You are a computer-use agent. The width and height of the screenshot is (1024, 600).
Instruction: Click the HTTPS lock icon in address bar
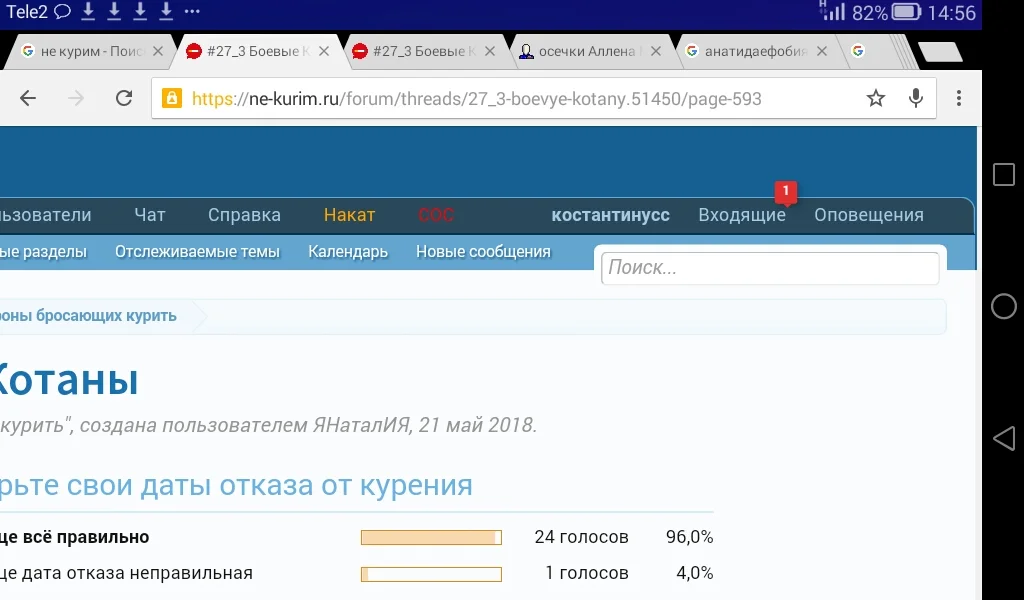[172, 98]
